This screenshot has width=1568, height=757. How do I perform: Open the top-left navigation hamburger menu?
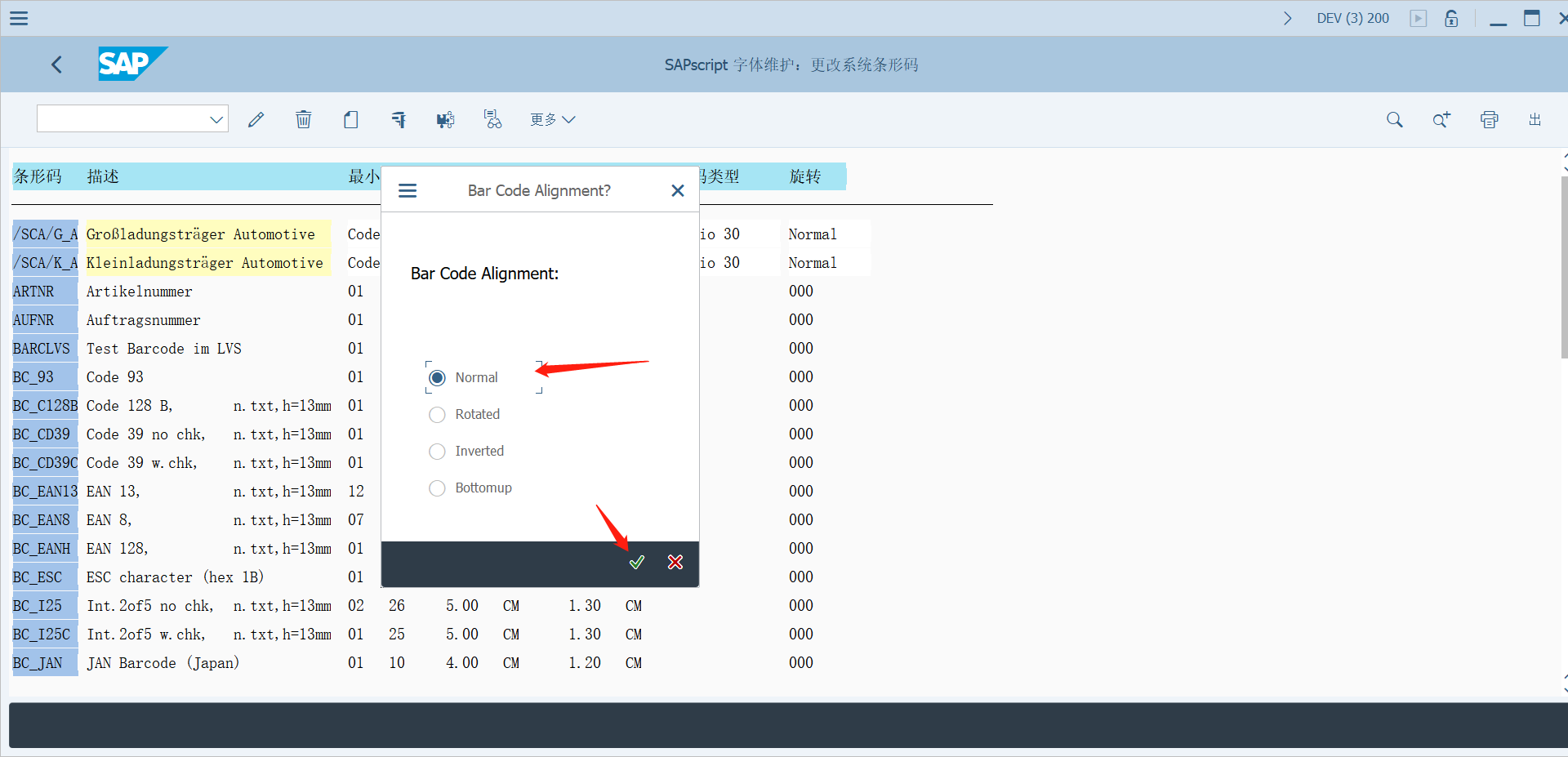(x=18, y=18)
